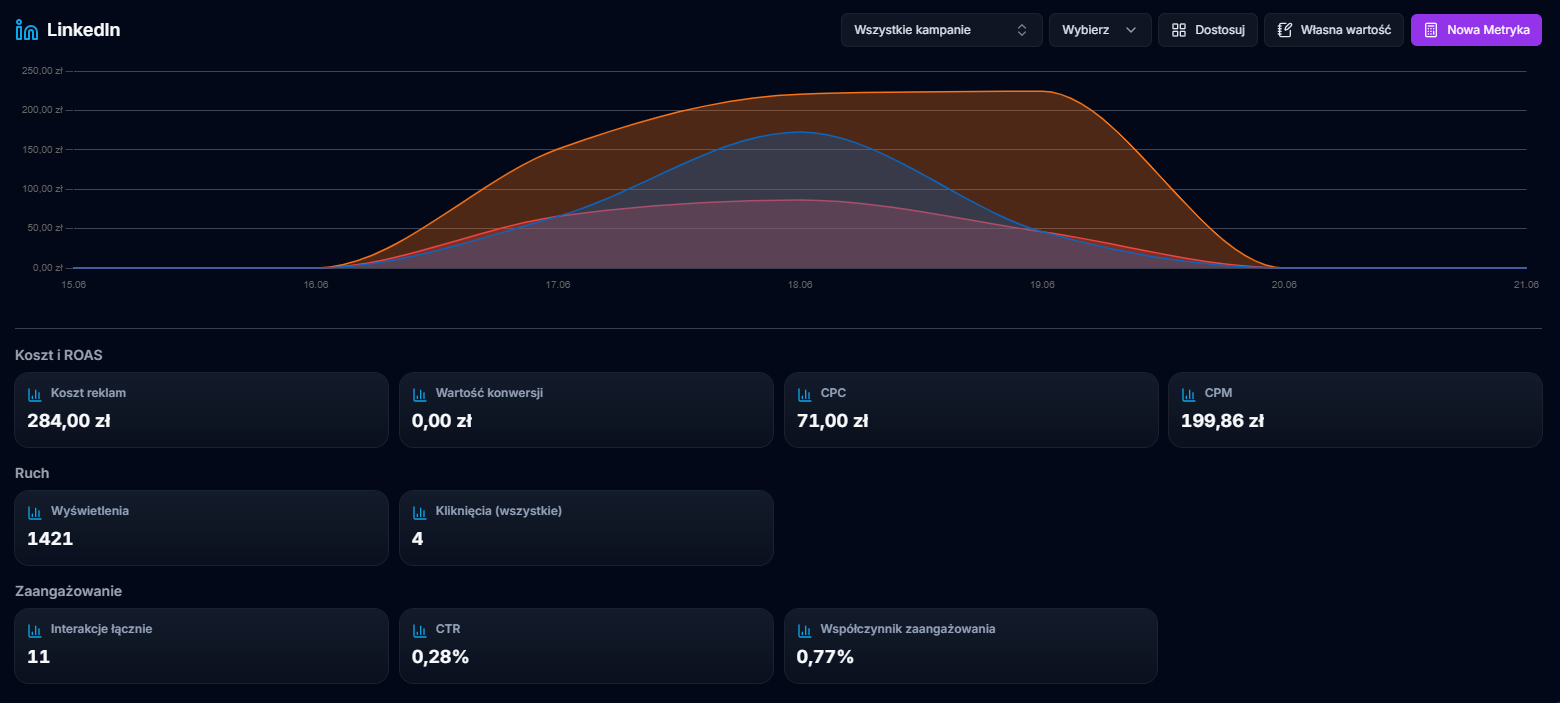Open the Własna wartość button
Viewport: 1560px width, 703px height.
point(1334,30)
